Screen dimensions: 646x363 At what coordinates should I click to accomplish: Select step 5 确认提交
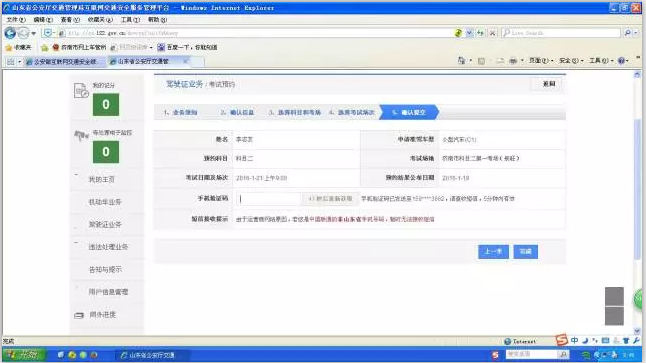point(409,112)
